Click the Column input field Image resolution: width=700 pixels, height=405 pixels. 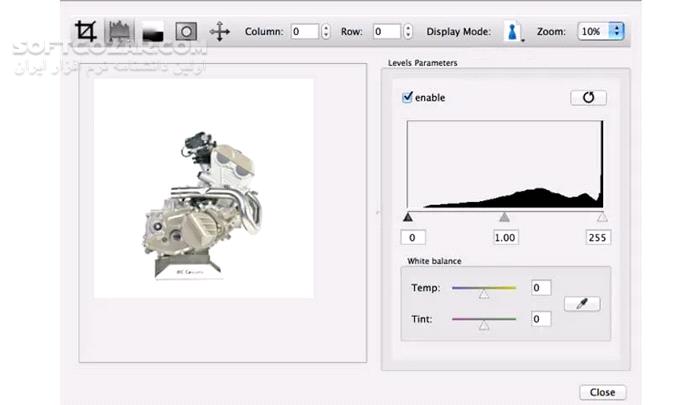click(305, 31)
